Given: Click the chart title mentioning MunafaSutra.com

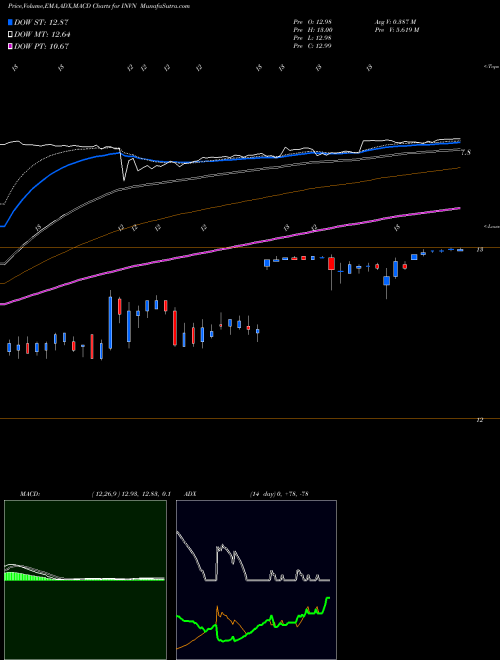Looking at the screenshot, I should [x=99, y=6].
